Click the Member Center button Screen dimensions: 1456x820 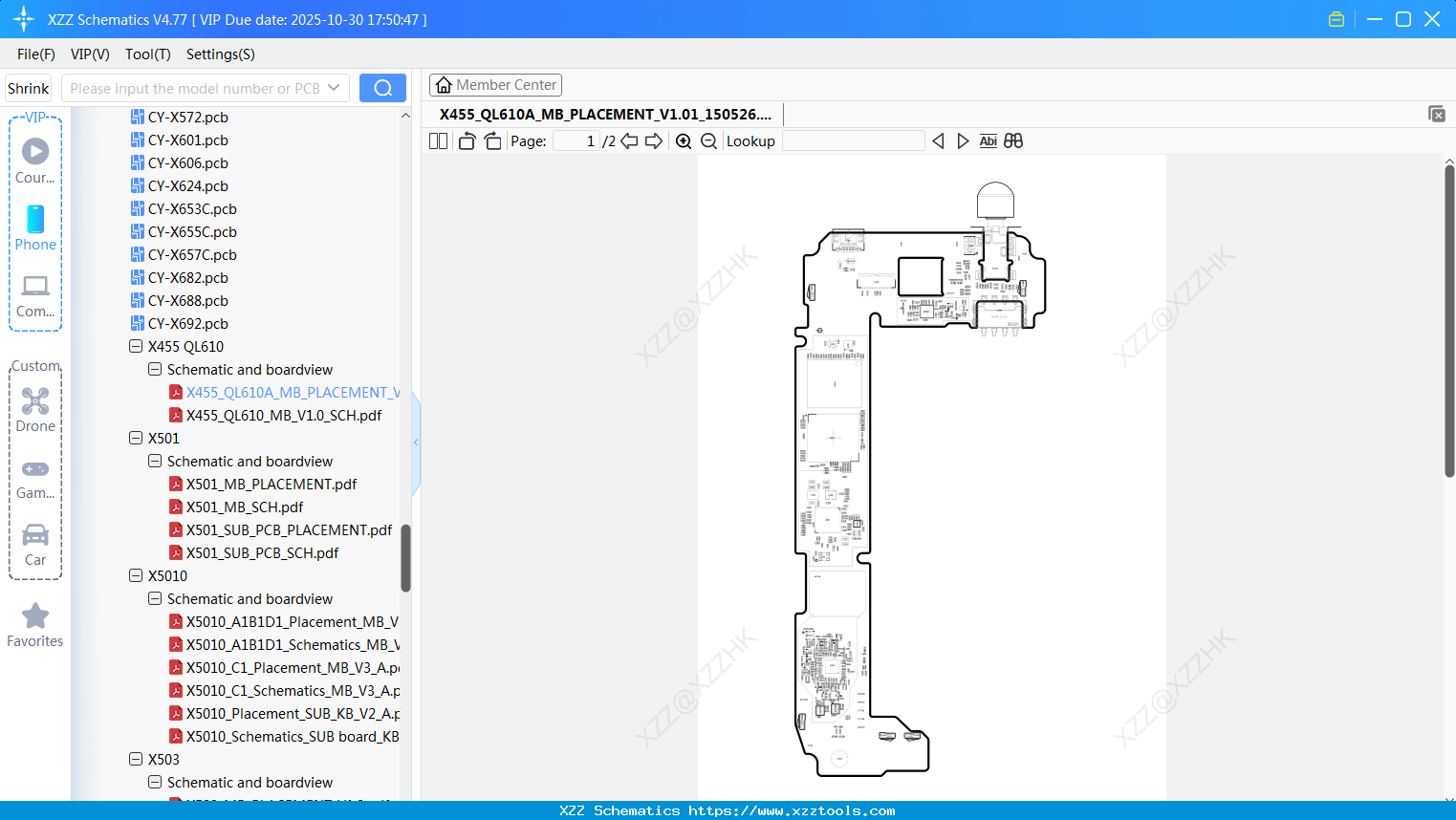click(x=495, y=84)
